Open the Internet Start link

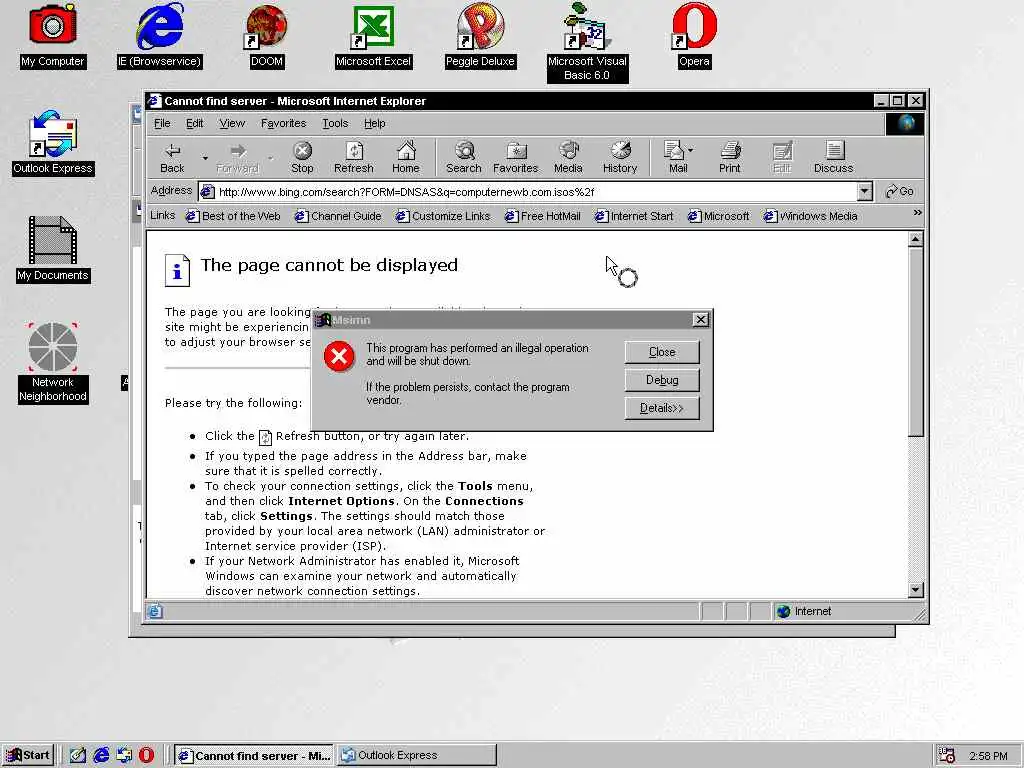(x=634, y=216)
